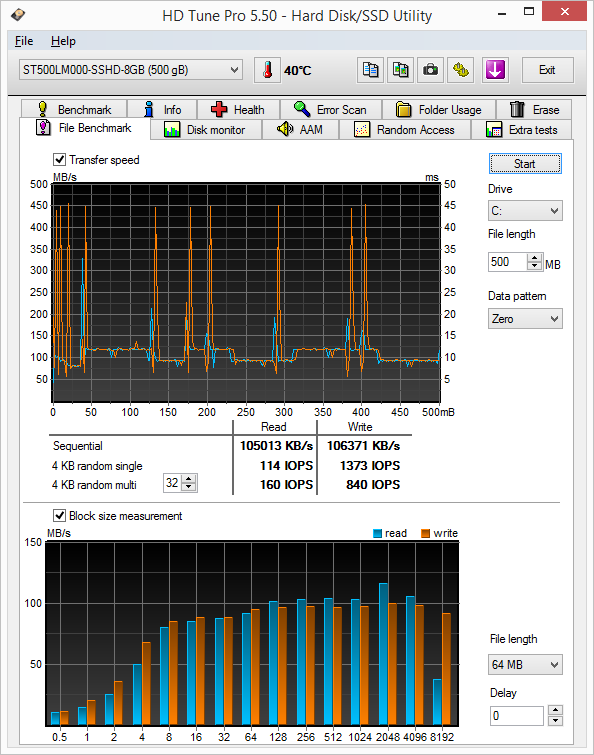Switch to the Info tab
The image size is (594, 755).
coord(162,109)
